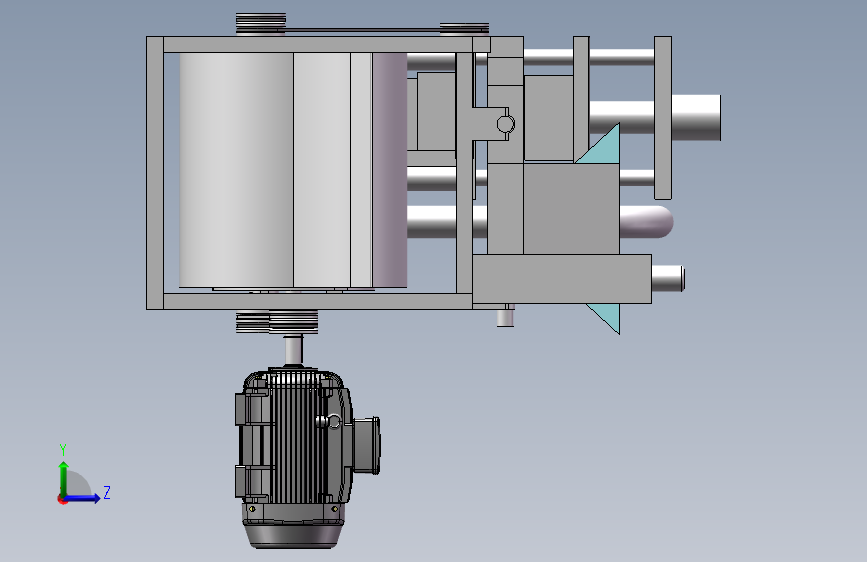Click the green Y axis arrow of the triad
867x562 pixels.
63,478
